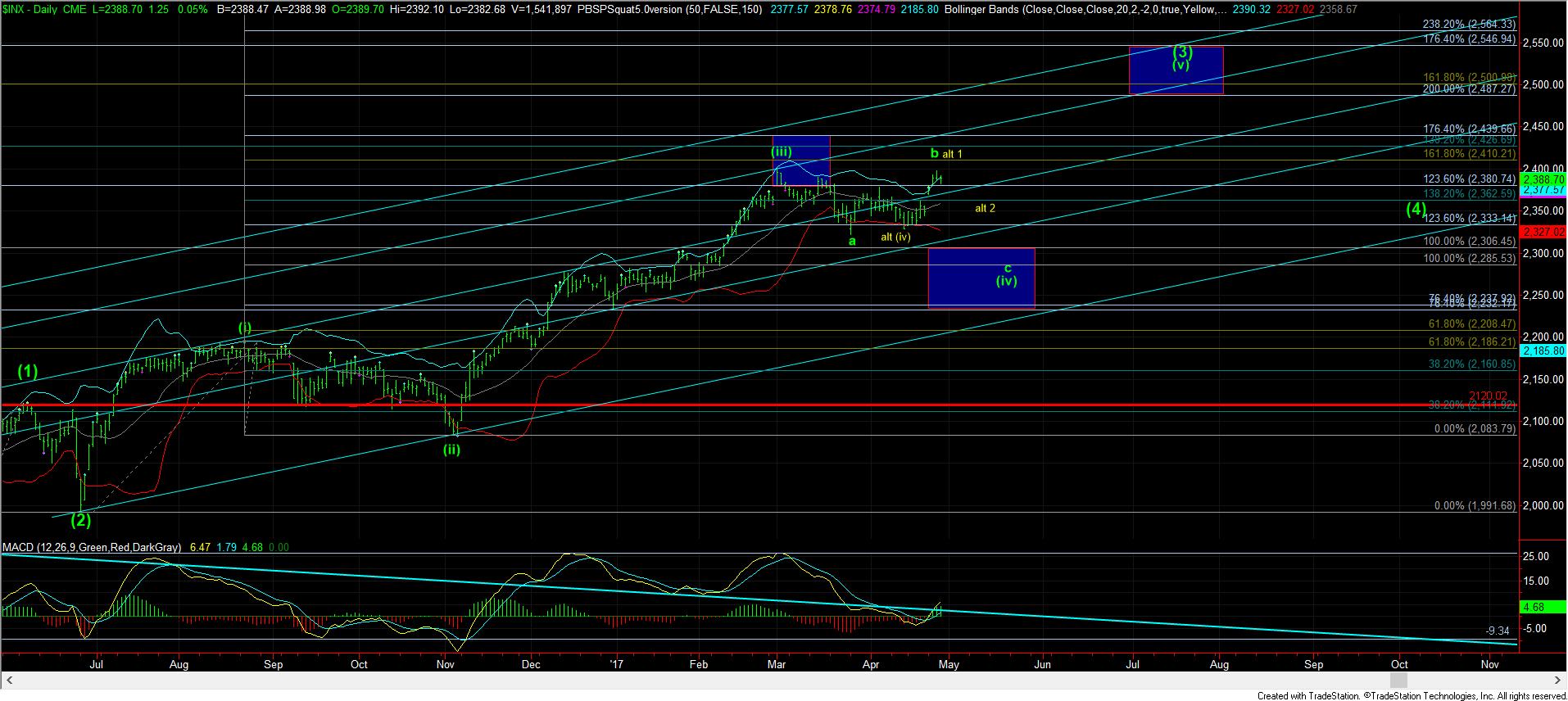
Task: Select the MACD (12,26,9) indicator label
Action: coord(93,547)
